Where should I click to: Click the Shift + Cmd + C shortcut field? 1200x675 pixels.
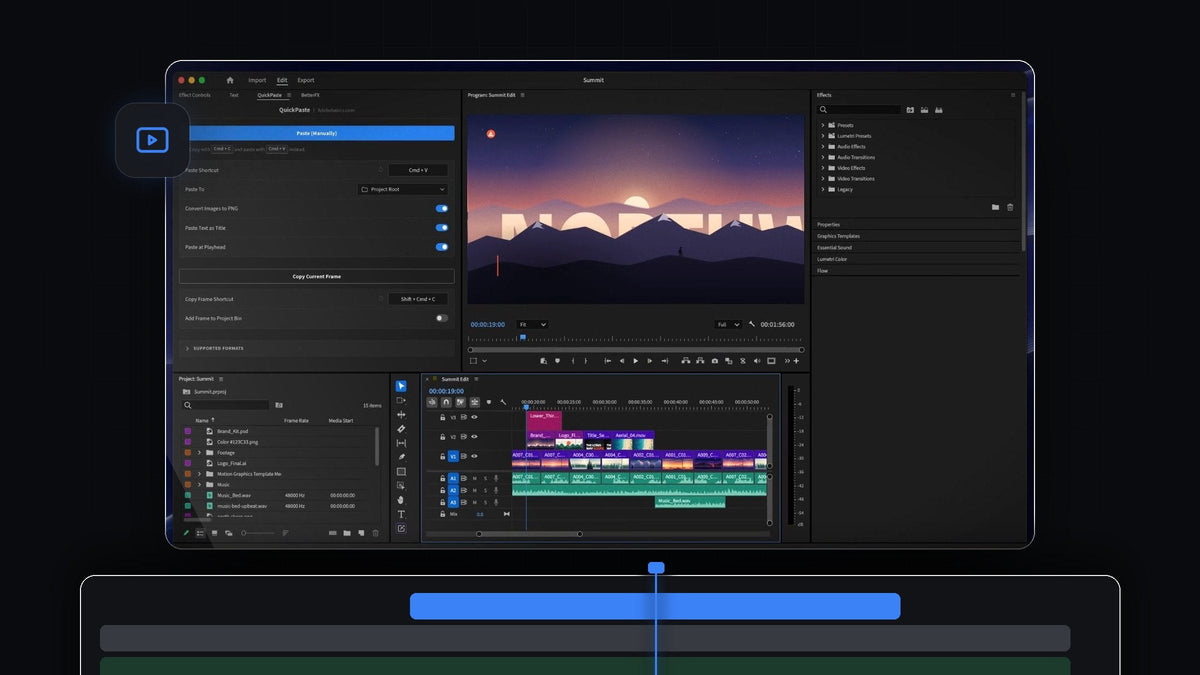click(418, 299)
